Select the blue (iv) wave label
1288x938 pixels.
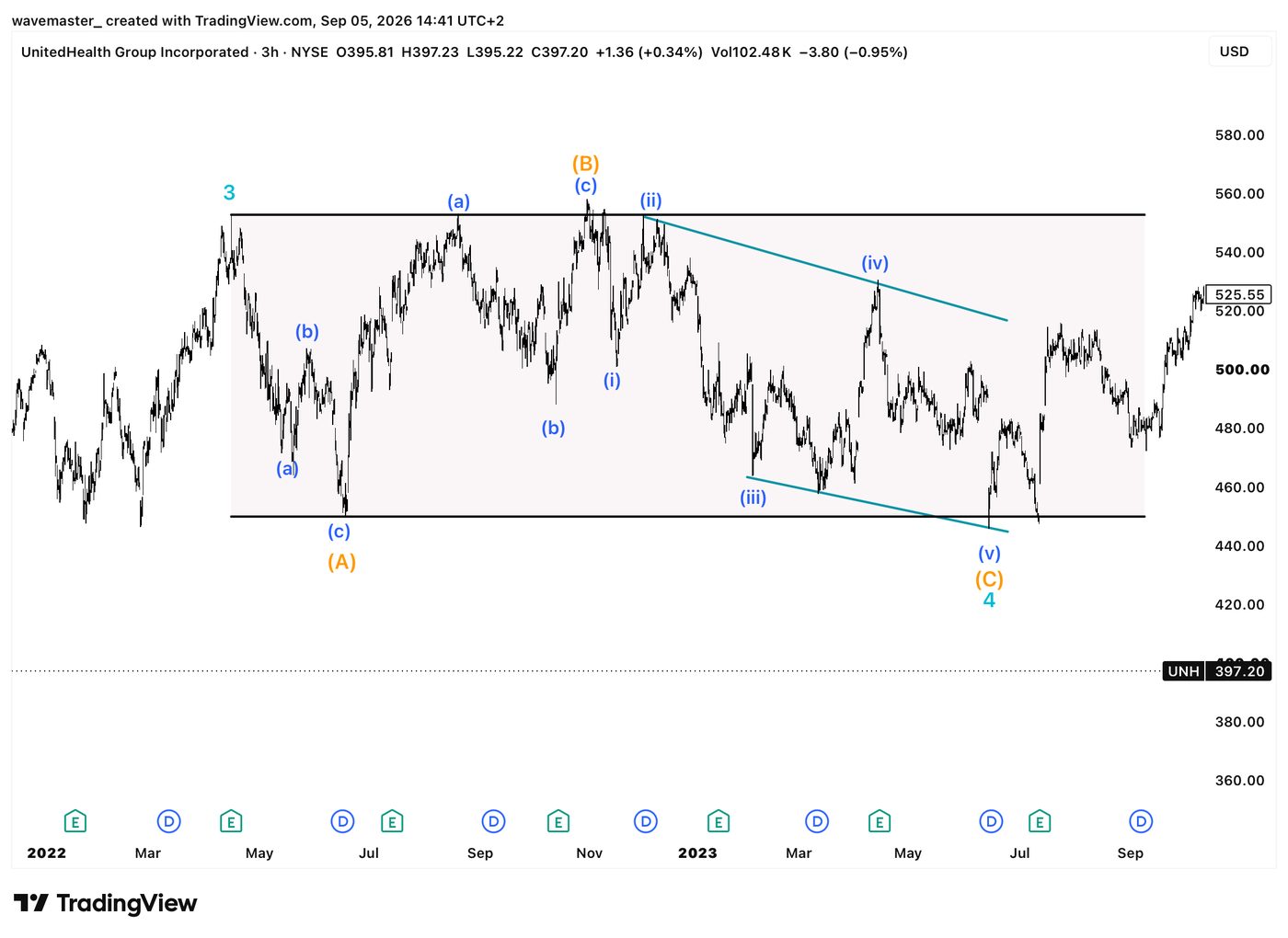(x=875, y=263)
